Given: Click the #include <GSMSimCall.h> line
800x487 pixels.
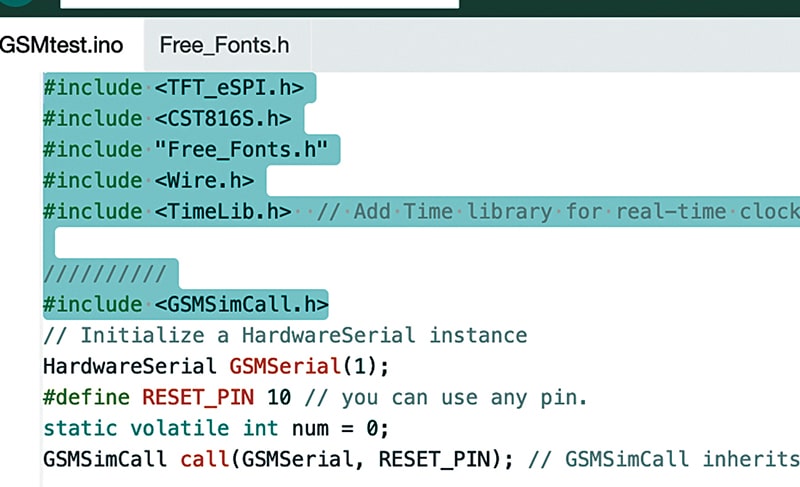Looking at the screenshot, I should (186, 304).
